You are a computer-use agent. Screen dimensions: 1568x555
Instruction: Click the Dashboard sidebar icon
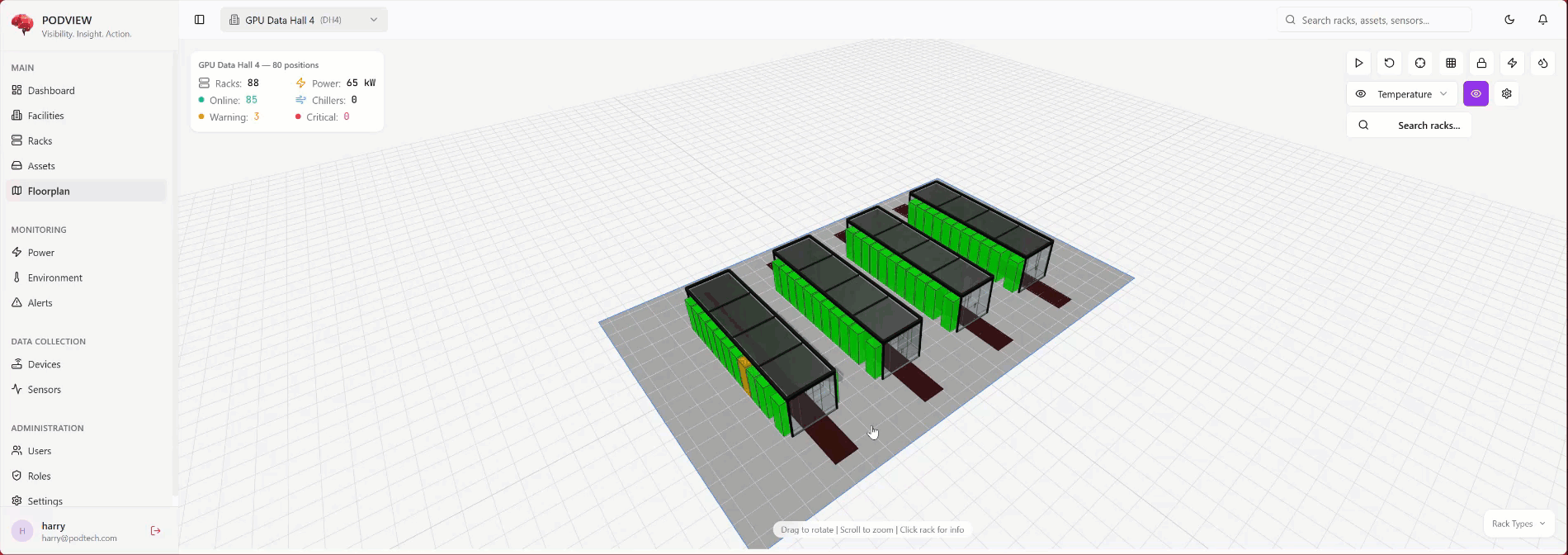tap(17, 90)
